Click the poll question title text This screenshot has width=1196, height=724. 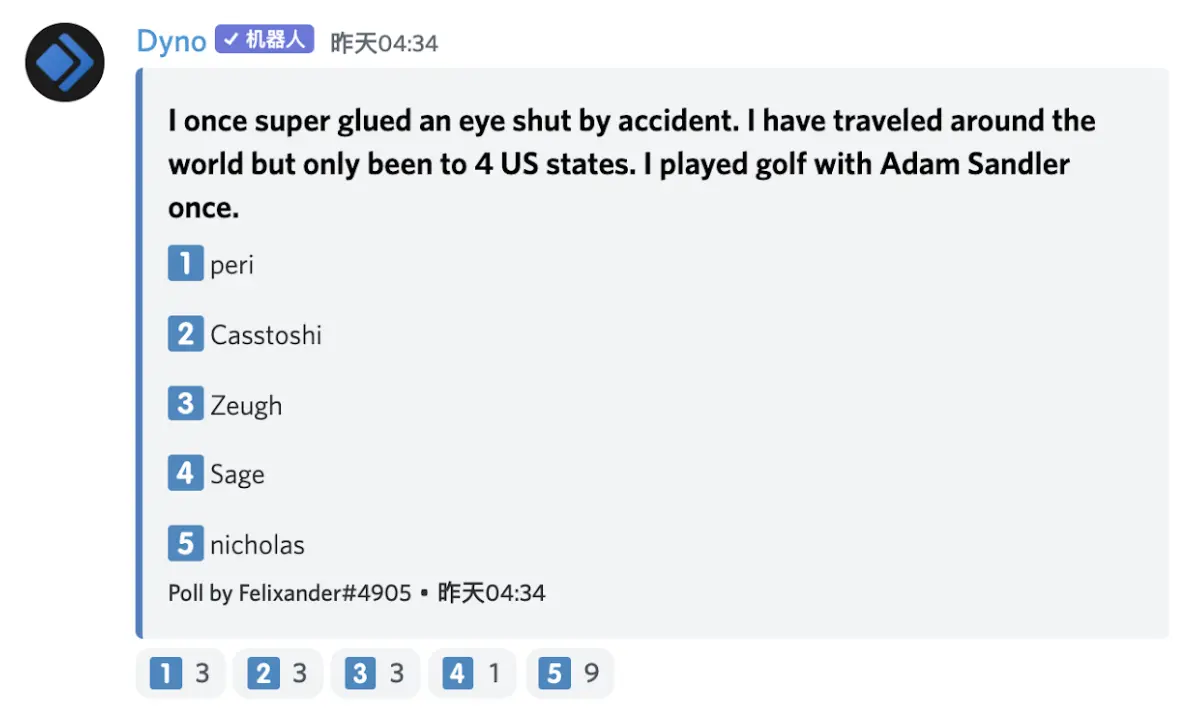[631, 164]
